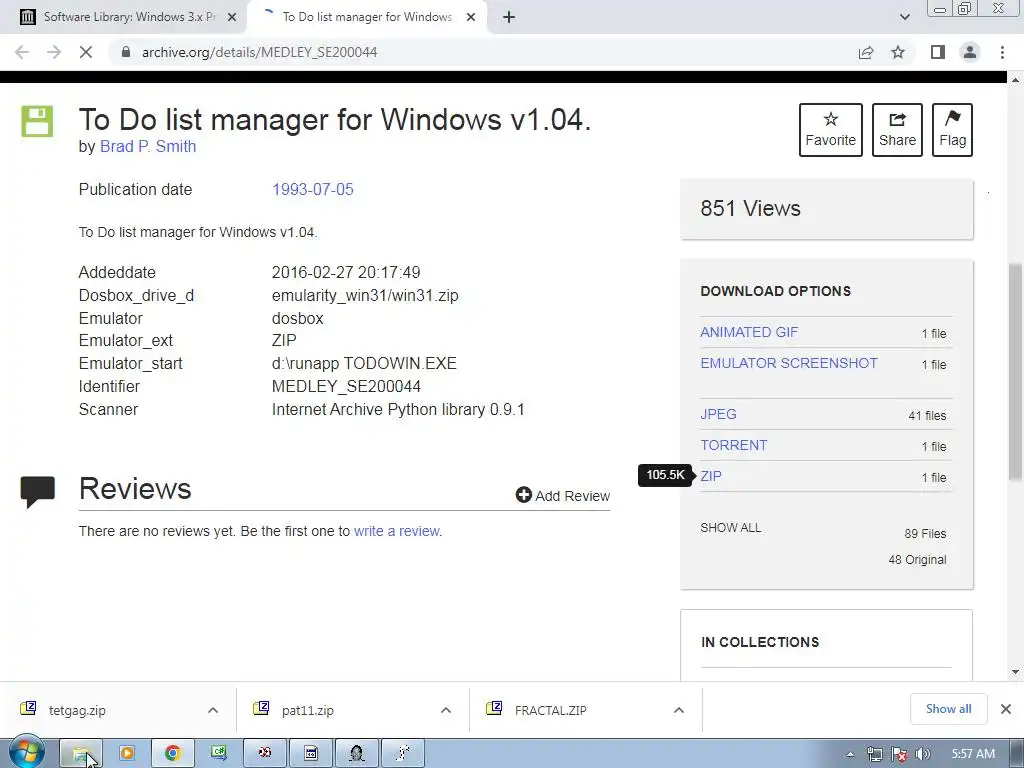
Task: Click the vertical scrollbar thumb
Action: (x=1015, y=372)
